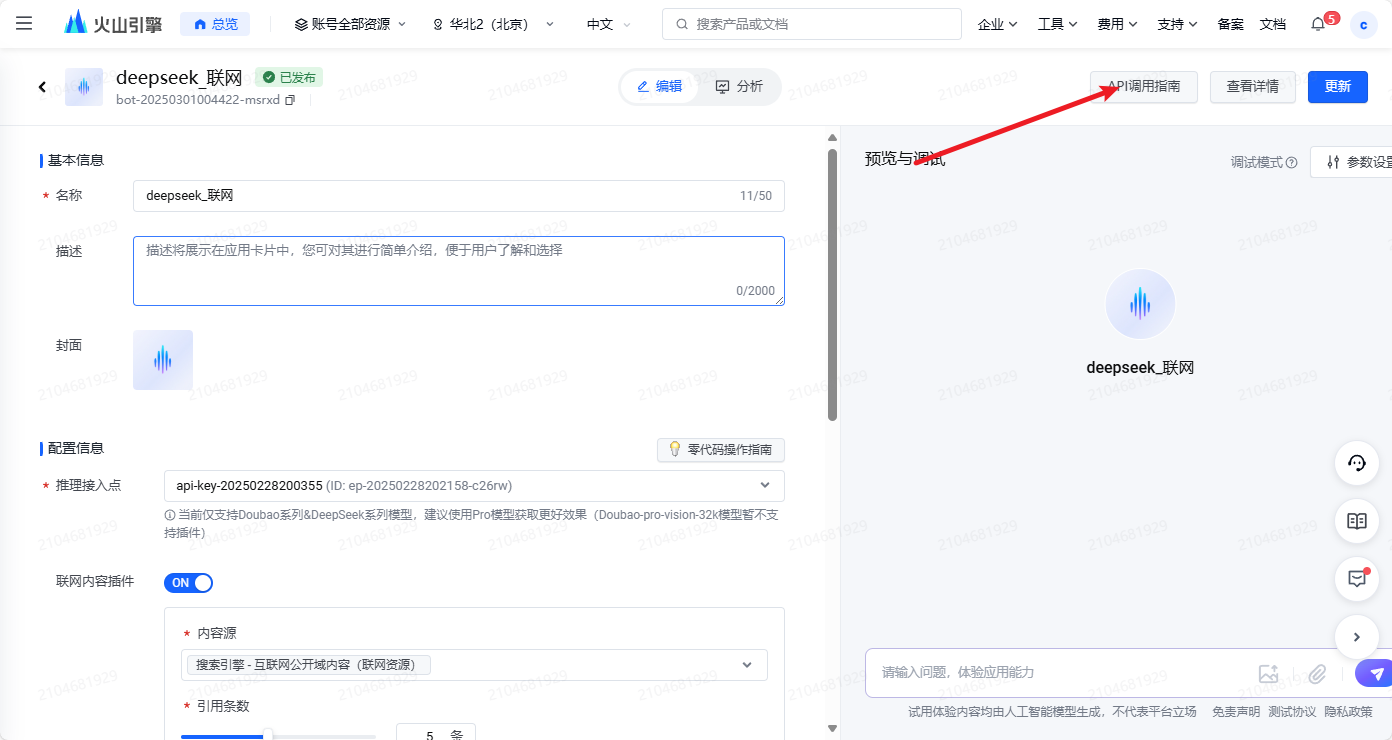The image size is (1392, 740).
Task: Copy the bot ID with the copy icon
Action: [290, 100]
